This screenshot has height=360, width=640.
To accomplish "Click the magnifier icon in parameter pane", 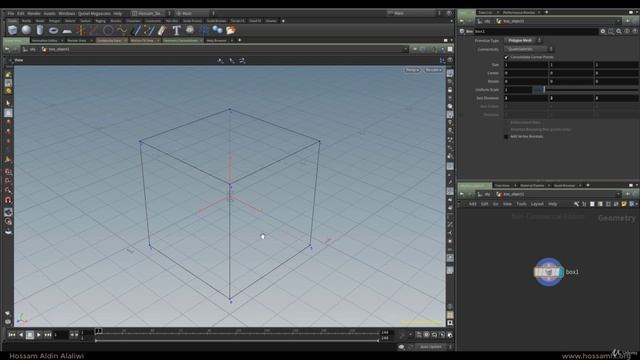I will pyautogui.click(x=619, y=31).
